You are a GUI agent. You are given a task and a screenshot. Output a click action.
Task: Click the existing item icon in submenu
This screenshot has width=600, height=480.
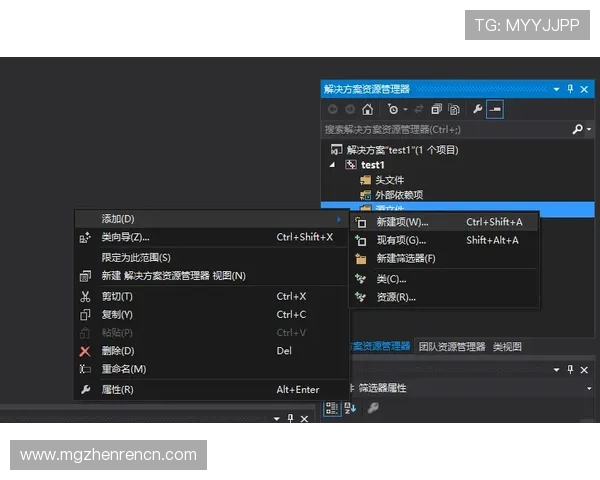[360, 241]
